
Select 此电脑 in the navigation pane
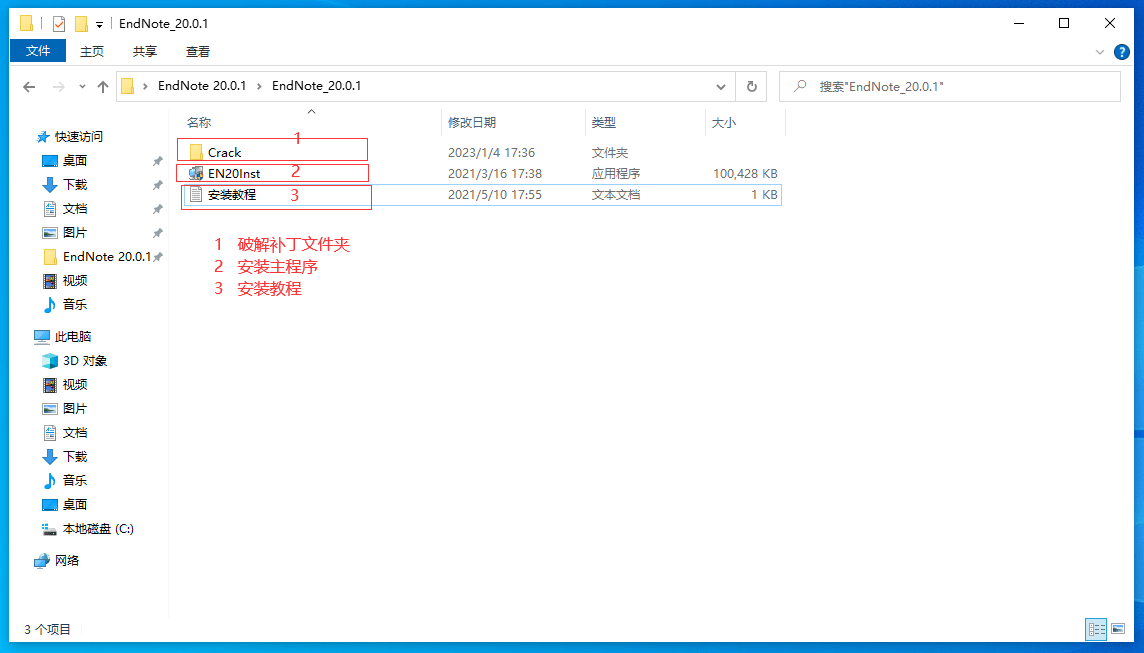72,336
